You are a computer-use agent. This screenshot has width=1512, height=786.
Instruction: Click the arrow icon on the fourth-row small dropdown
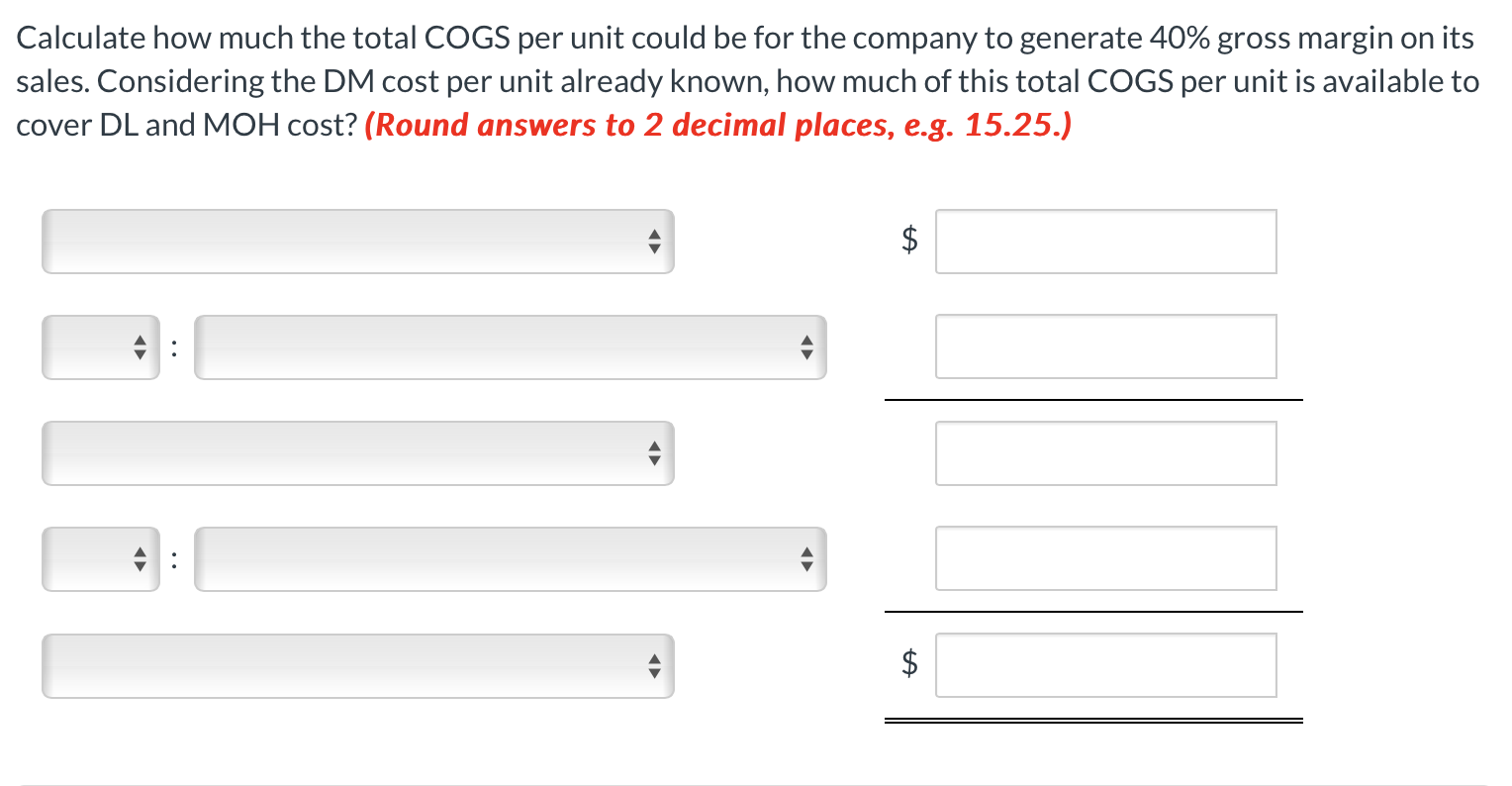[x=141, y=558]
